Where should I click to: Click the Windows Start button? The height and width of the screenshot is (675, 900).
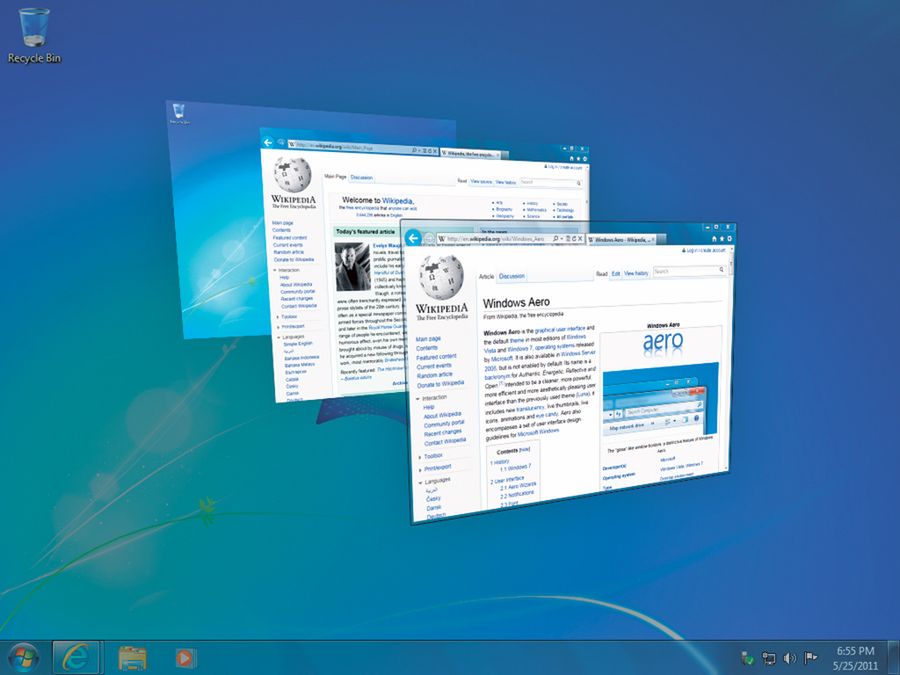(22, 657)
